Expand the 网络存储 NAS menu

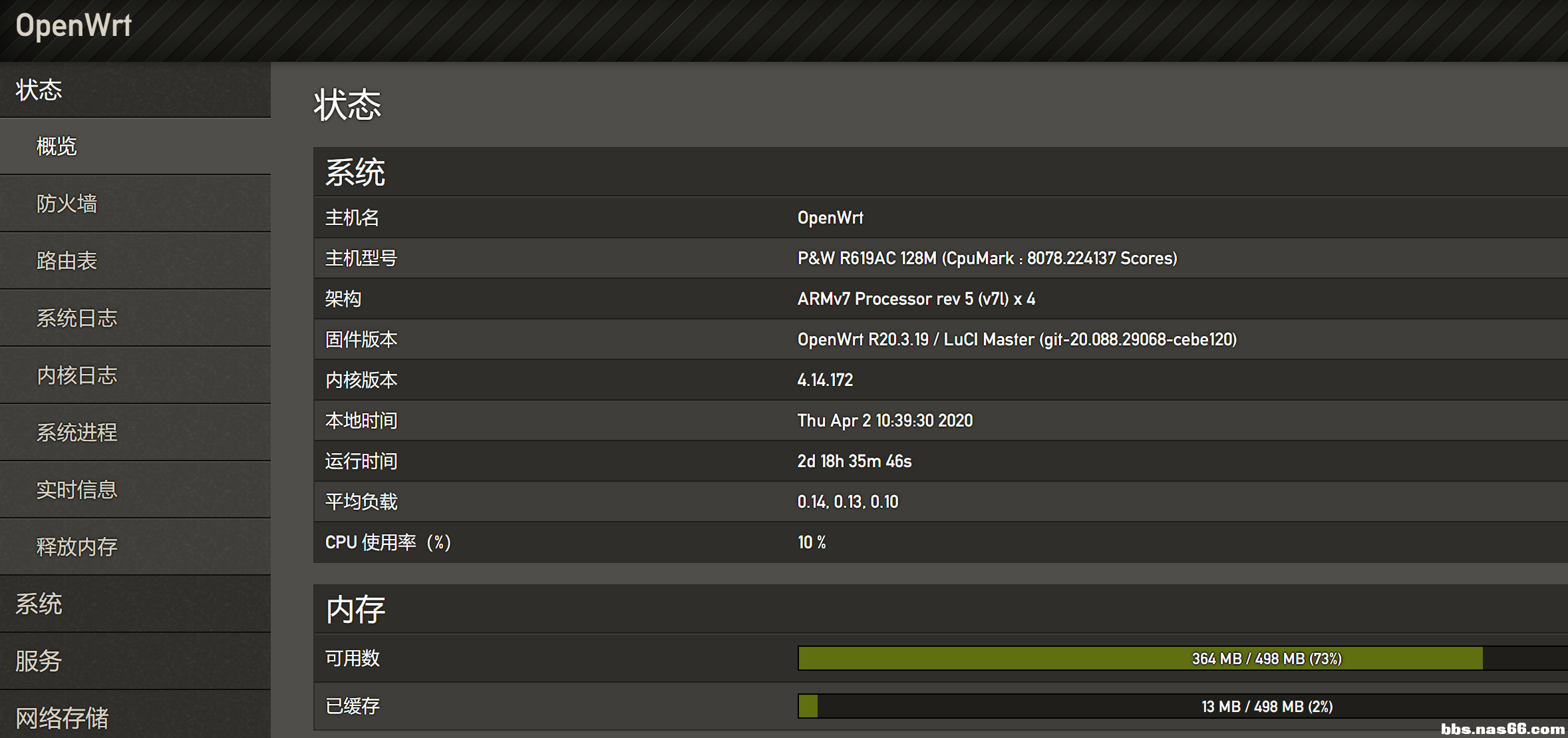[x=62, y=718]
